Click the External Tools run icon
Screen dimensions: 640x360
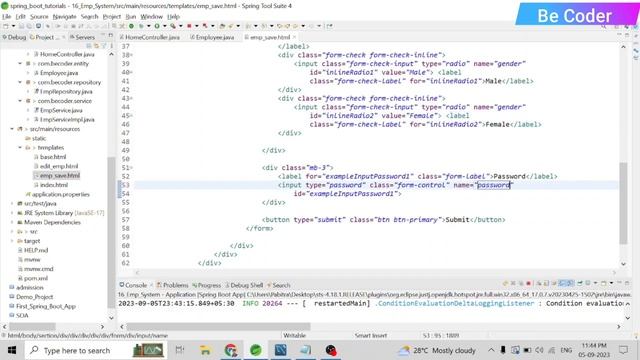[173, 26]
